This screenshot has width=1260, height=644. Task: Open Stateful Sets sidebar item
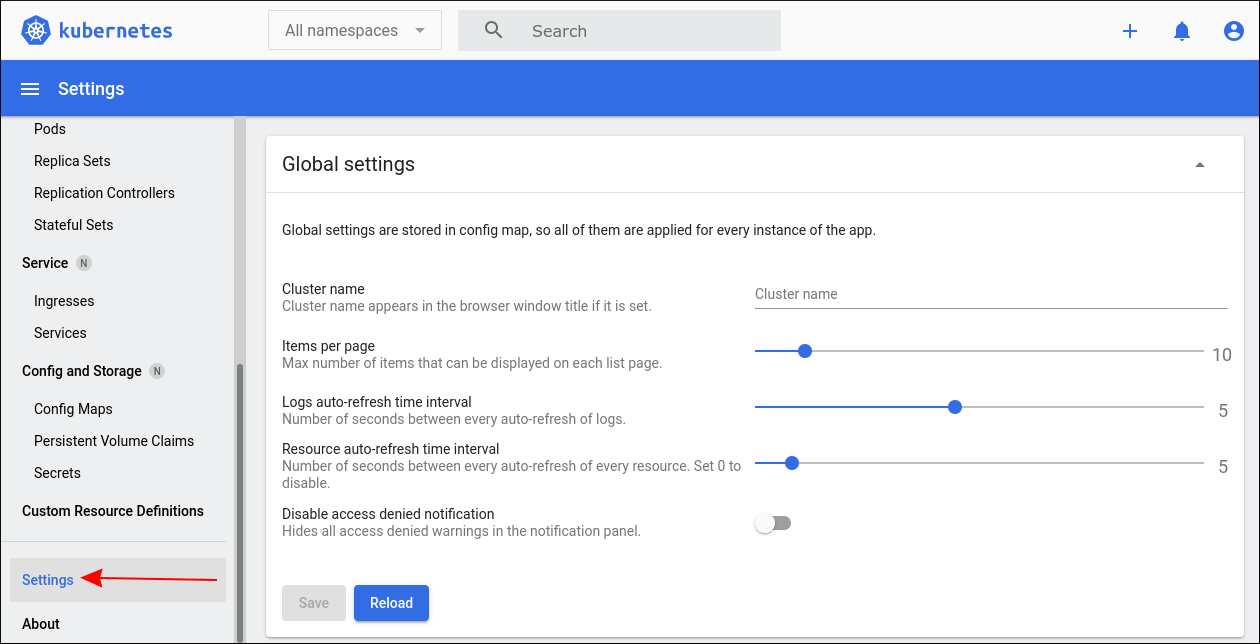[74, 225]
